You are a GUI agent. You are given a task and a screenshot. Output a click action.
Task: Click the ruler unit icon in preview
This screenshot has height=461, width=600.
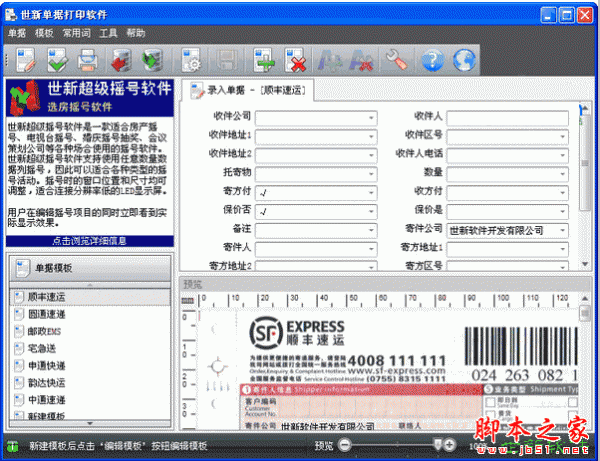[187, 301]
